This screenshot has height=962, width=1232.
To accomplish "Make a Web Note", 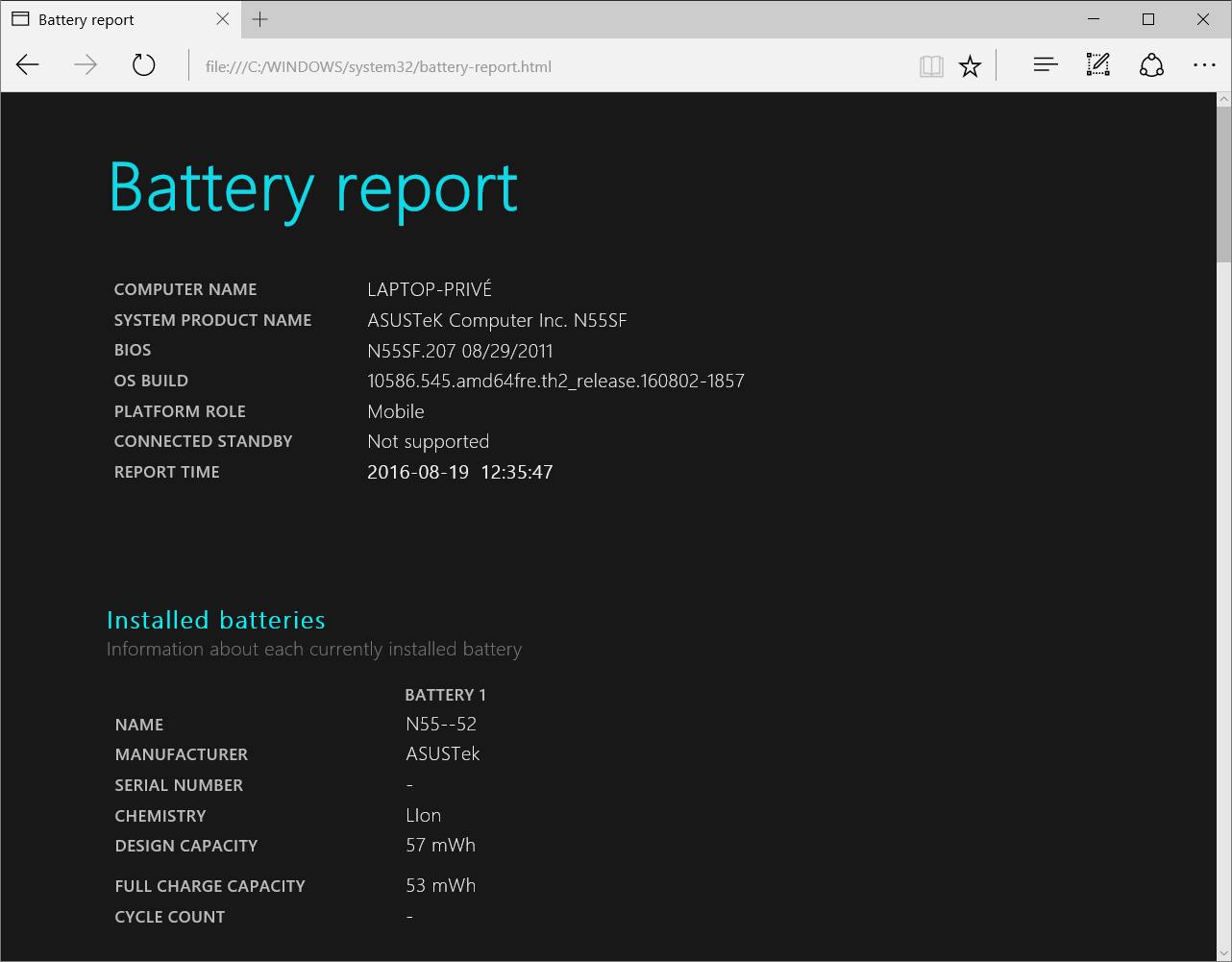I will coord(1097,65).
